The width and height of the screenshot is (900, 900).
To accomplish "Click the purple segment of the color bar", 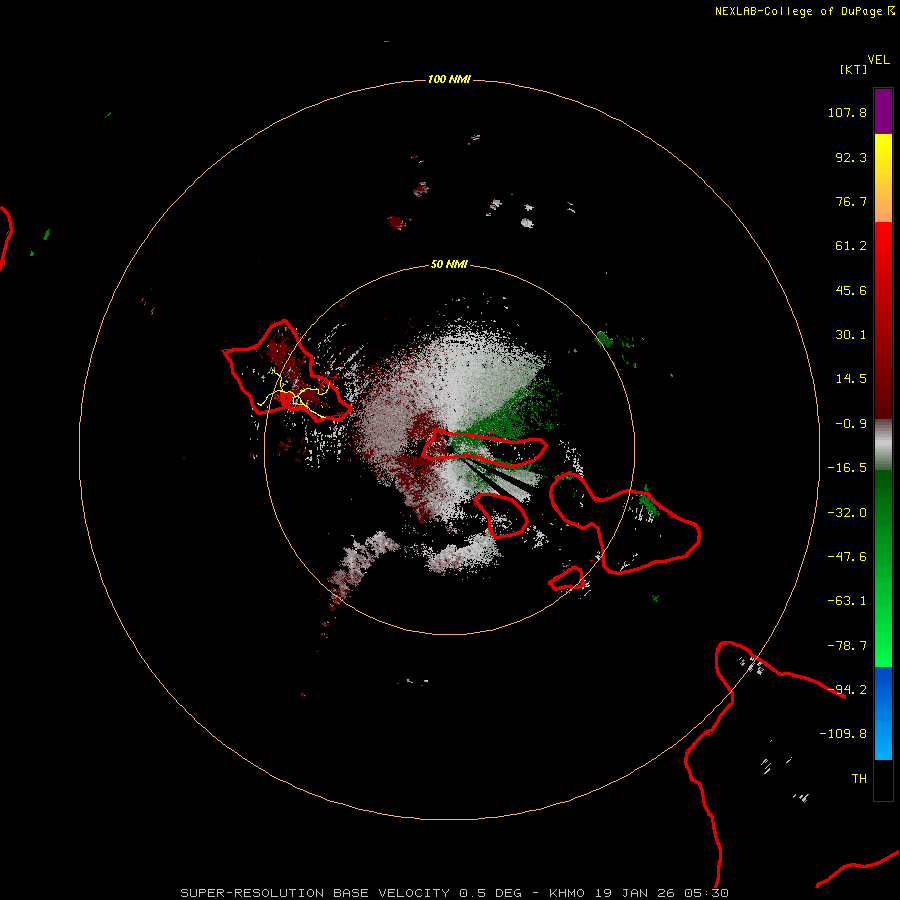I will point(883,111).
